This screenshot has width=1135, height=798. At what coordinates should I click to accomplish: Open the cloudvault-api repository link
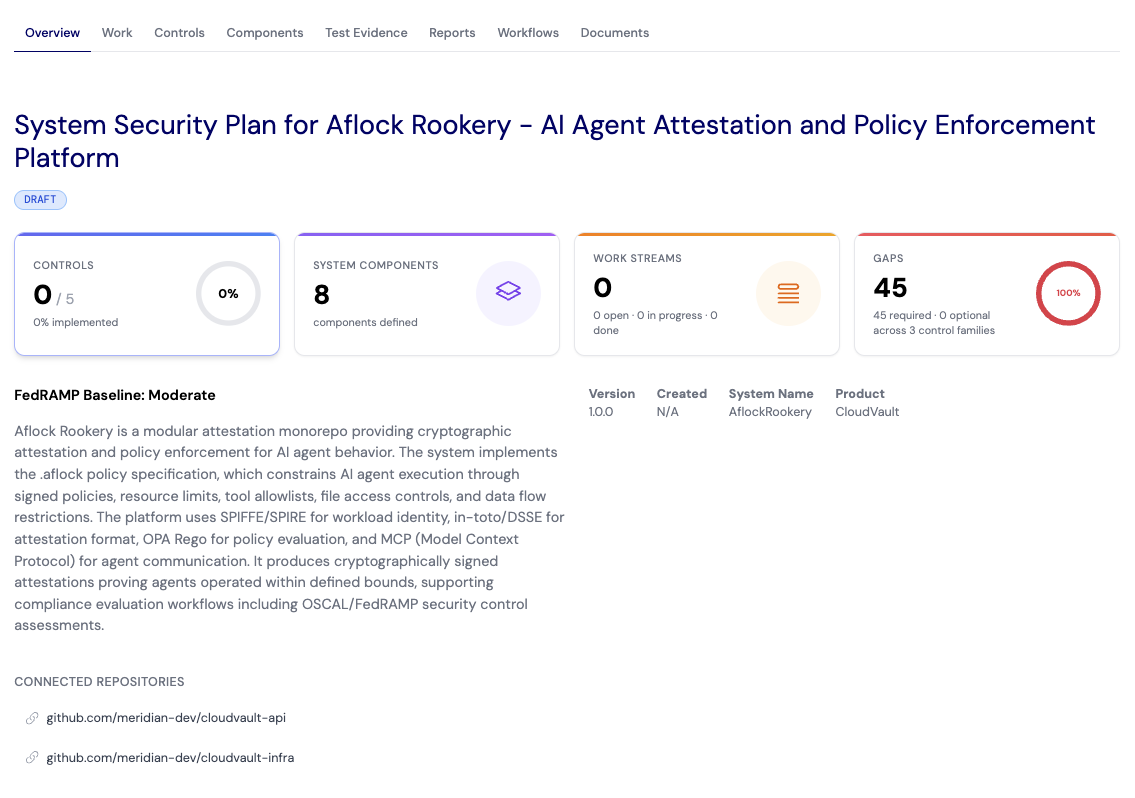(166, 718)
